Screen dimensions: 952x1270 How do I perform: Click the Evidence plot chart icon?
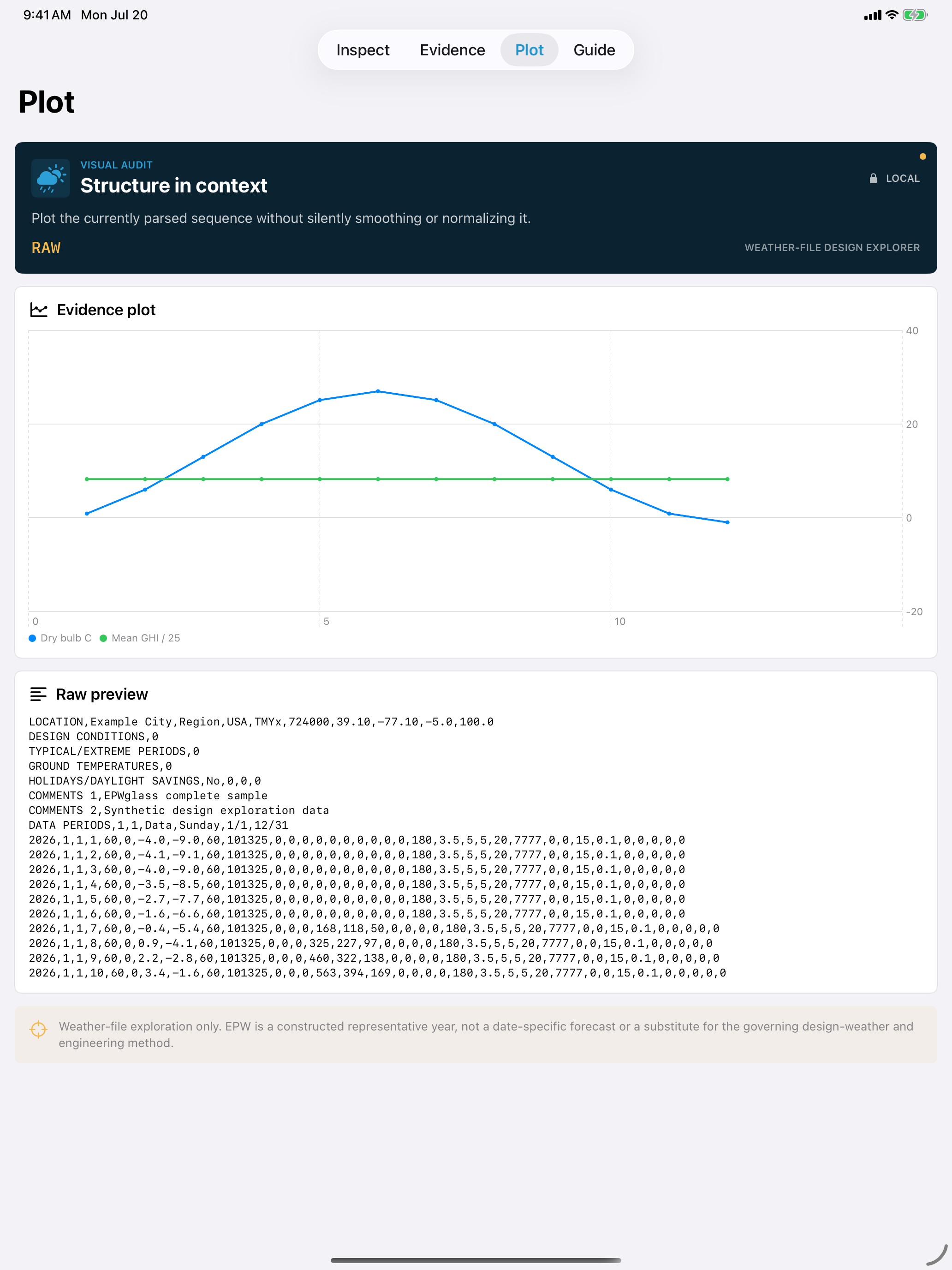point(38,310)
